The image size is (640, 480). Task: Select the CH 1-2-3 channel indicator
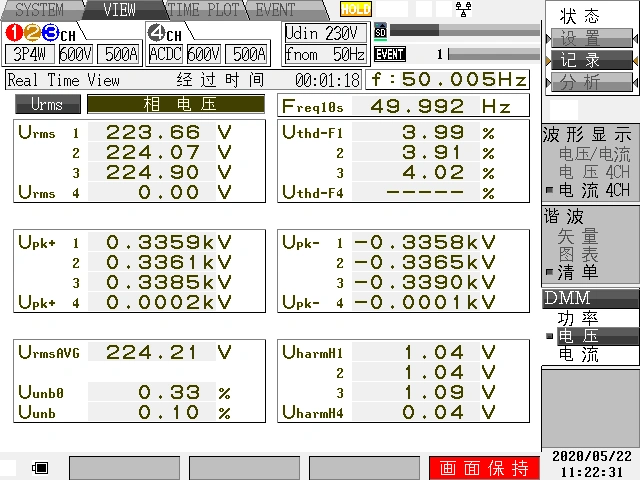click(40, 33)
